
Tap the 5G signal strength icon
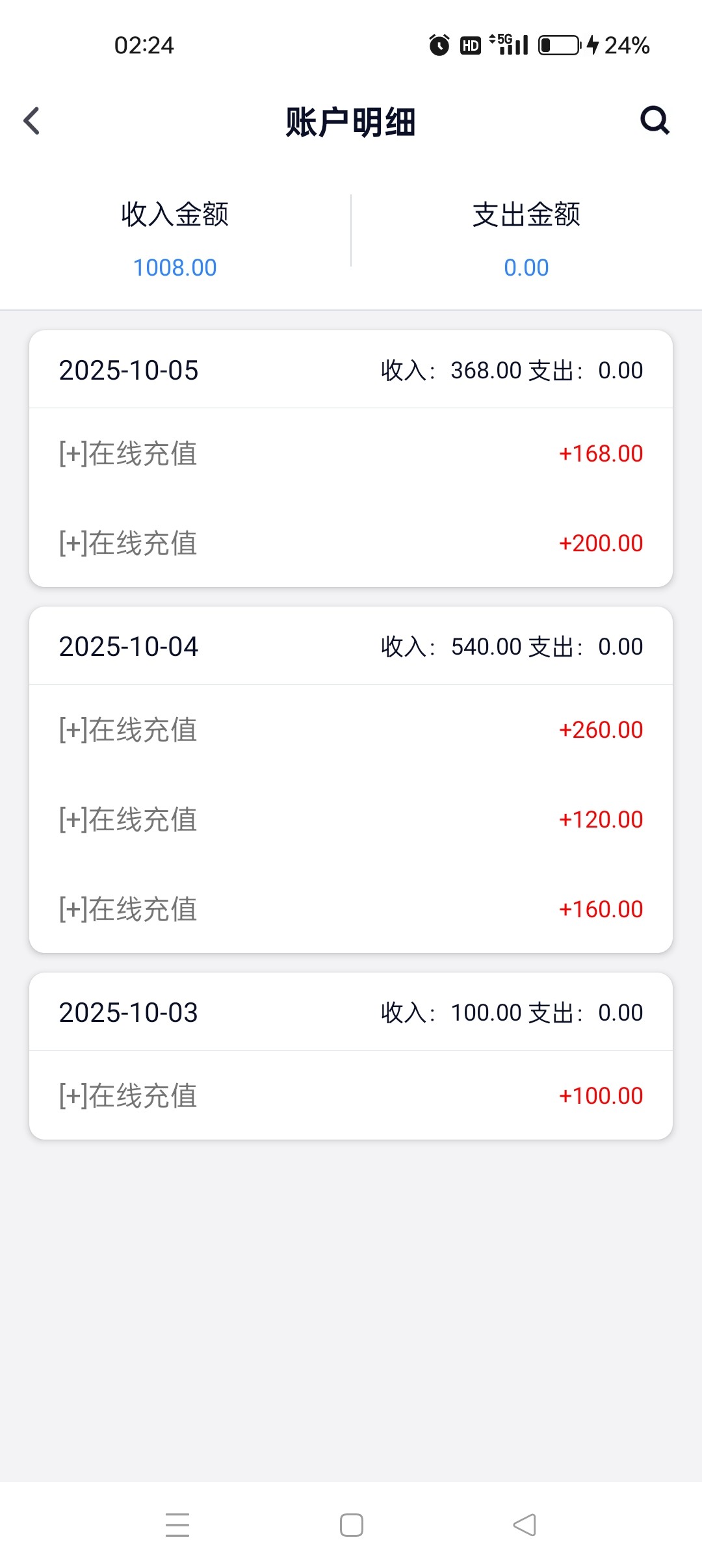point(509,44)
